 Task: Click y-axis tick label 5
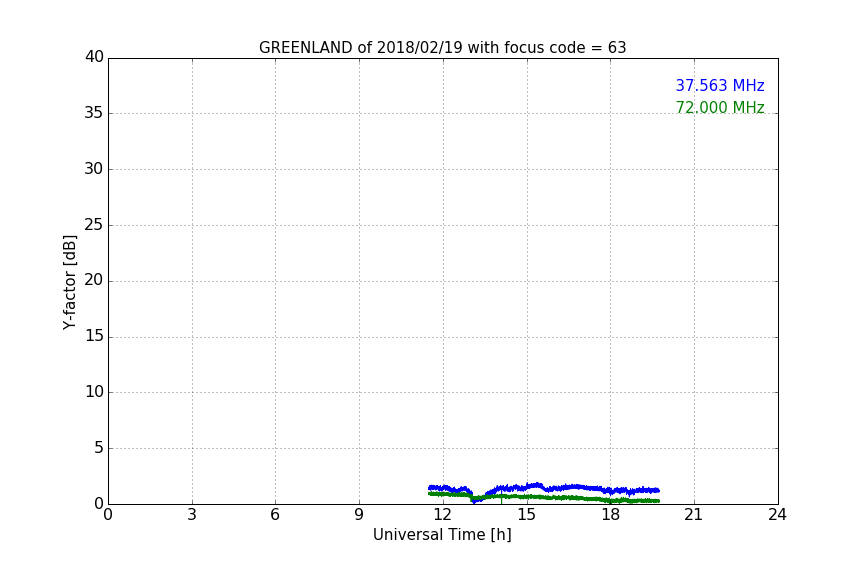(99, 448)
